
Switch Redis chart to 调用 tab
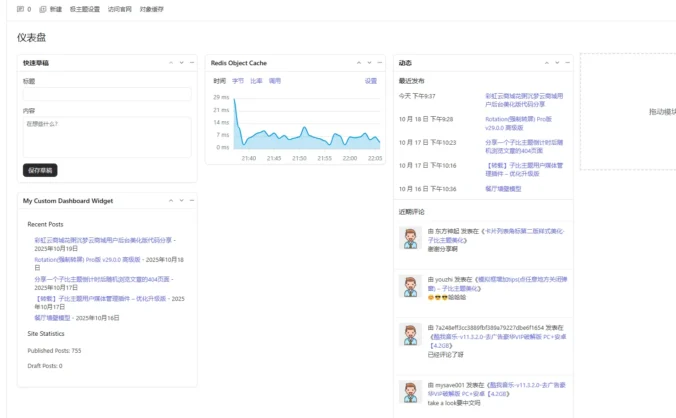[x=275, y=81]
